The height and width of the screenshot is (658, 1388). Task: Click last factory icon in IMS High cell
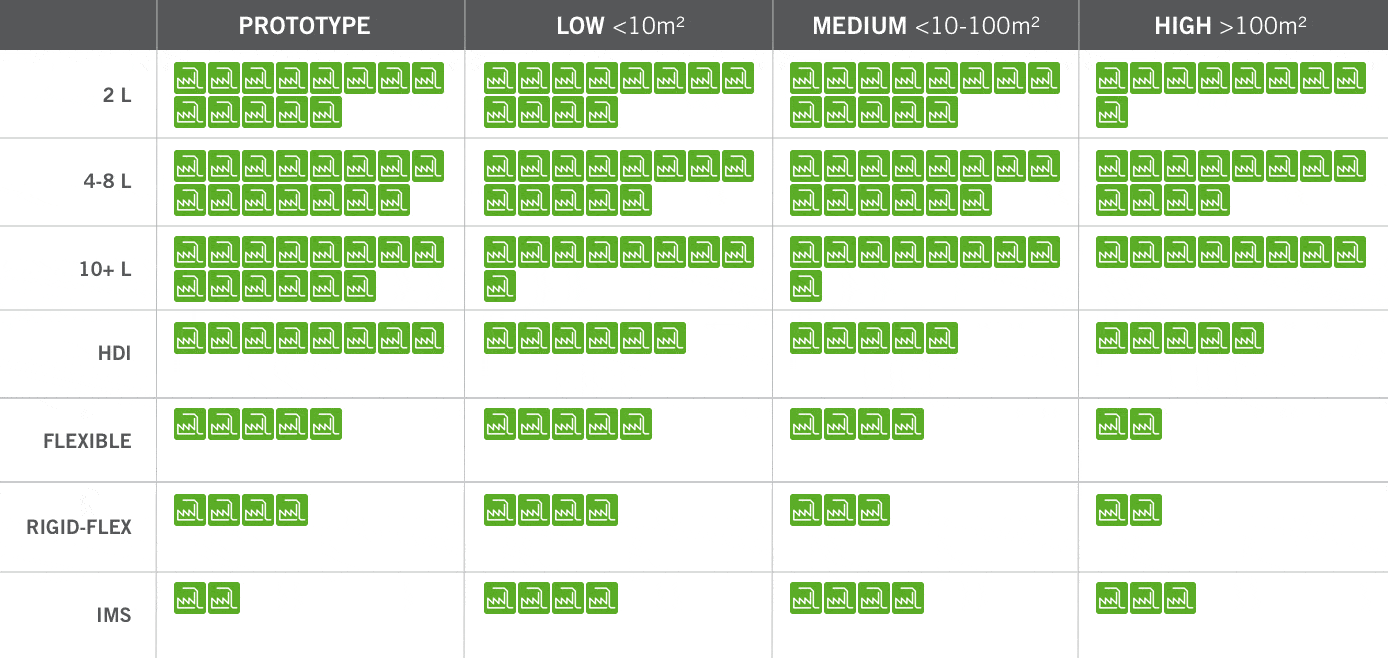[x=1180, y=598]
